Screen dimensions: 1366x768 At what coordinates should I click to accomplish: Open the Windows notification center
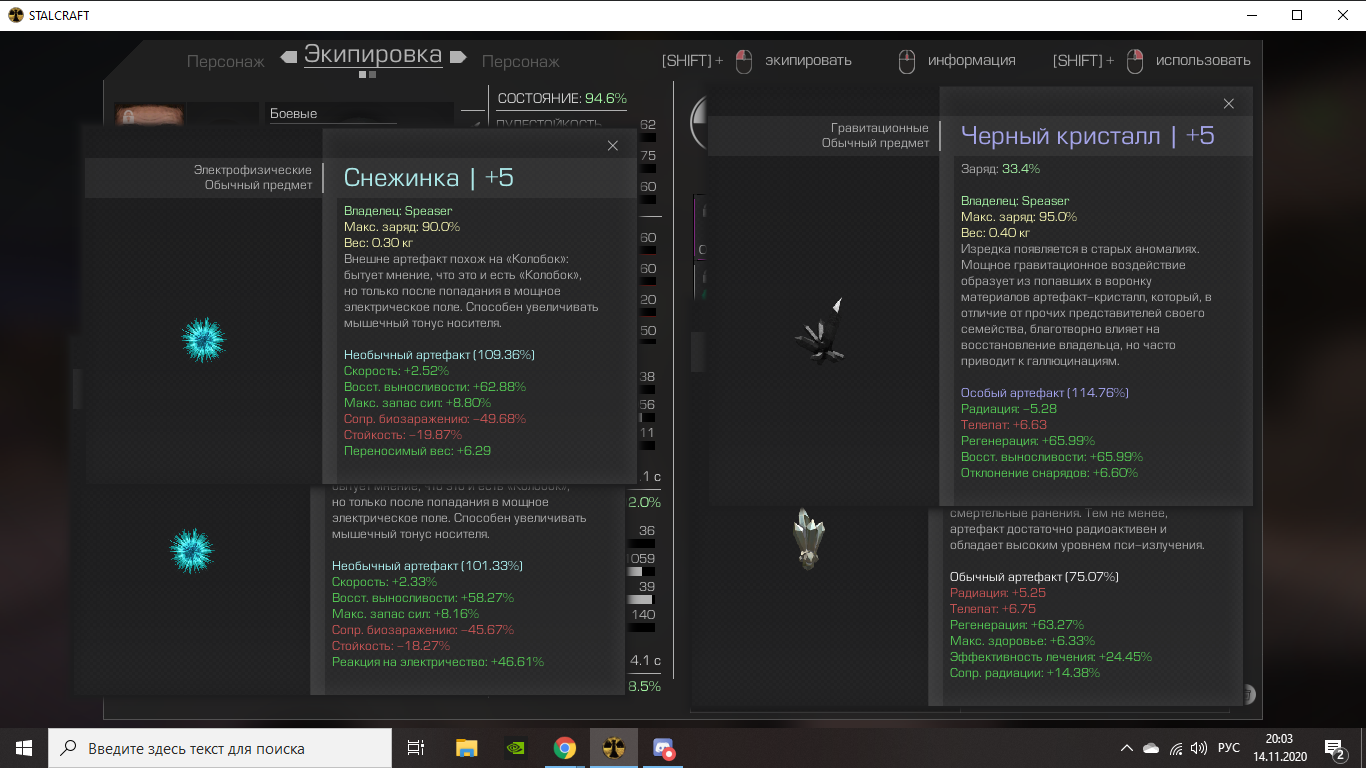point(1336,748)
